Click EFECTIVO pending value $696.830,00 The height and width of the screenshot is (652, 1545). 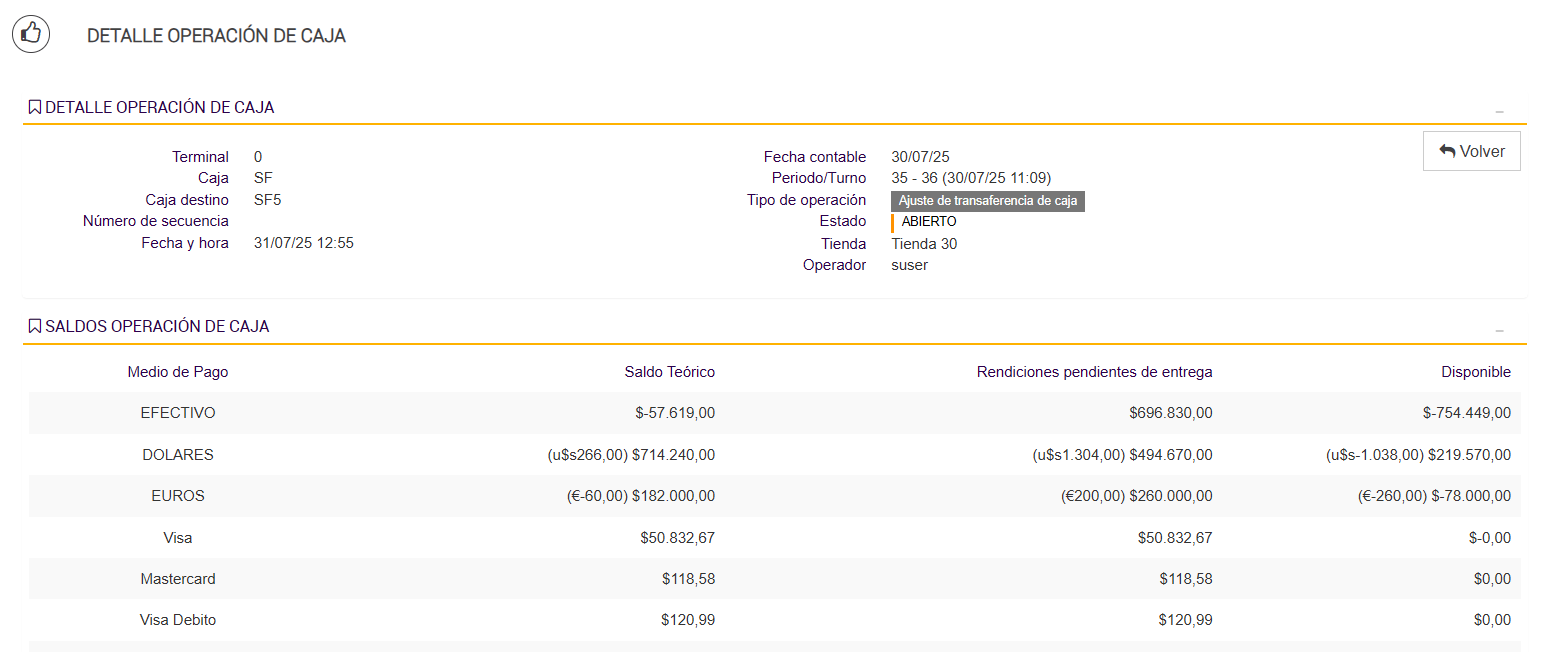click(1171, 413)
